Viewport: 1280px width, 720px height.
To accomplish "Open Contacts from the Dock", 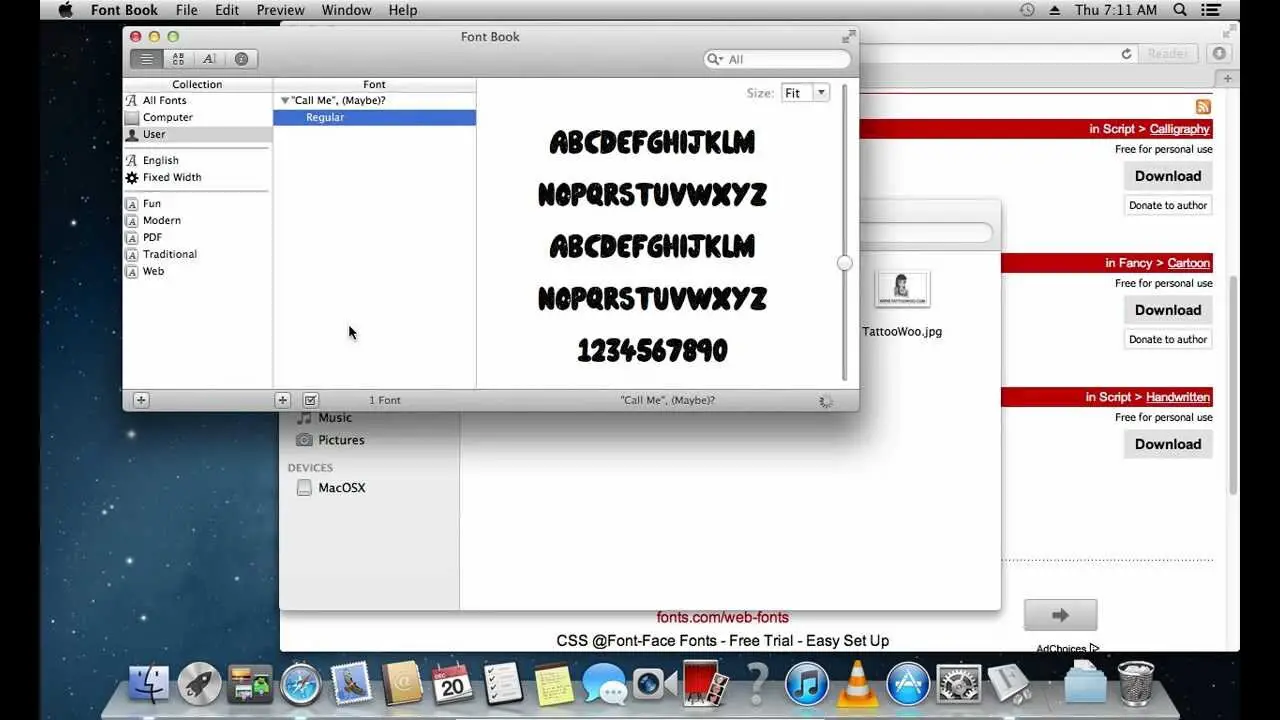I will pyautogui.click(x=402, y=684).
